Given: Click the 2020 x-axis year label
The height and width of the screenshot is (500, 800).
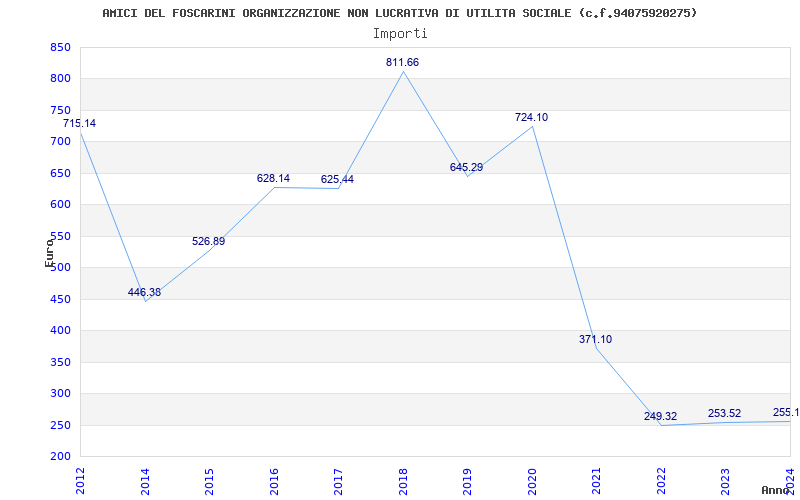Looking at the screenshot, I should coord(532,480).
